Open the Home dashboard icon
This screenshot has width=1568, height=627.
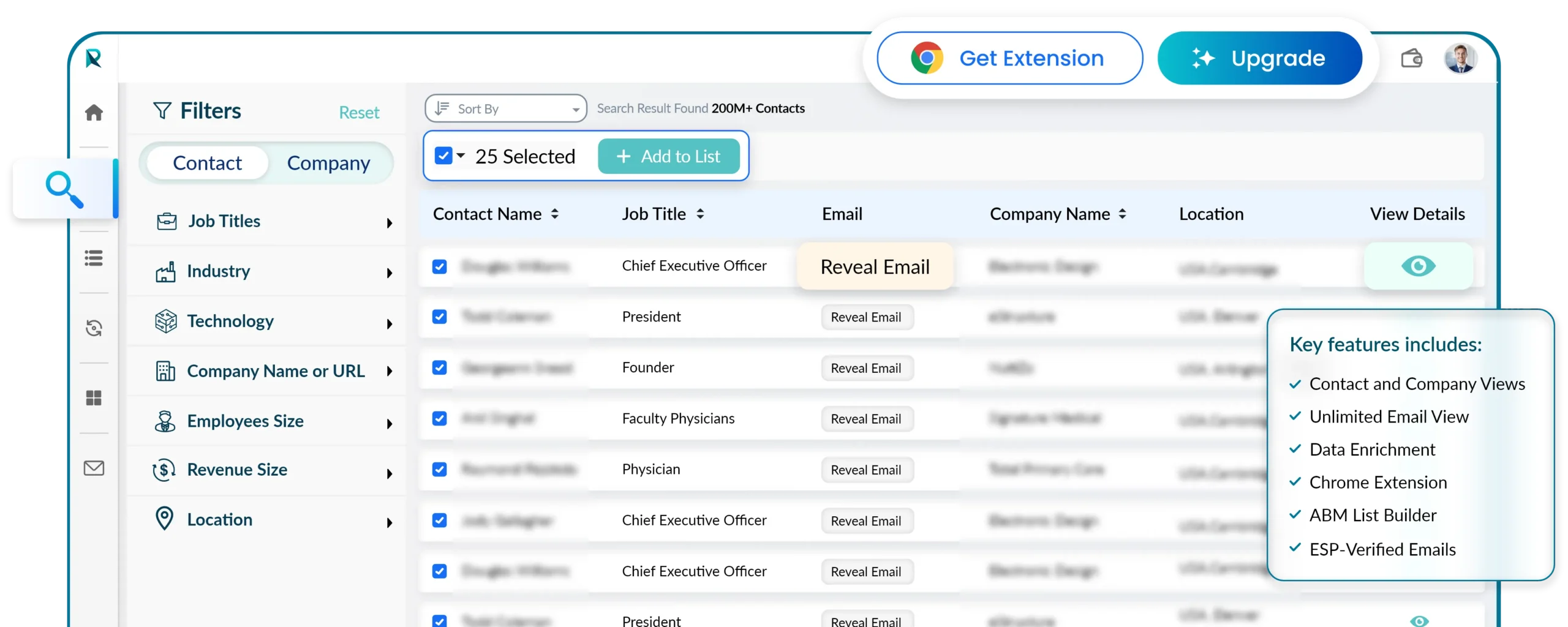tap(94, 112)
